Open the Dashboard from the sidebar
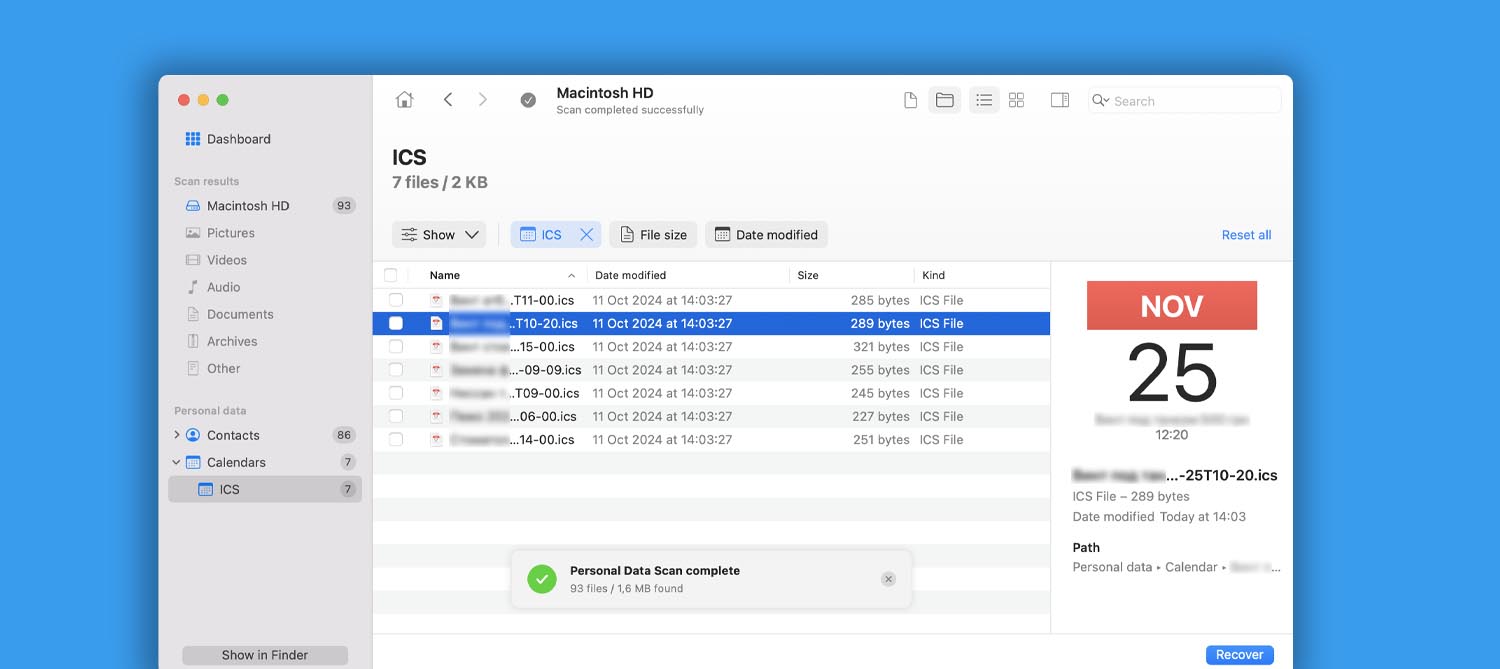Image resolution: width=1500 pixels, height=669 pixels. pyautogui.click(x=239, y=139)
